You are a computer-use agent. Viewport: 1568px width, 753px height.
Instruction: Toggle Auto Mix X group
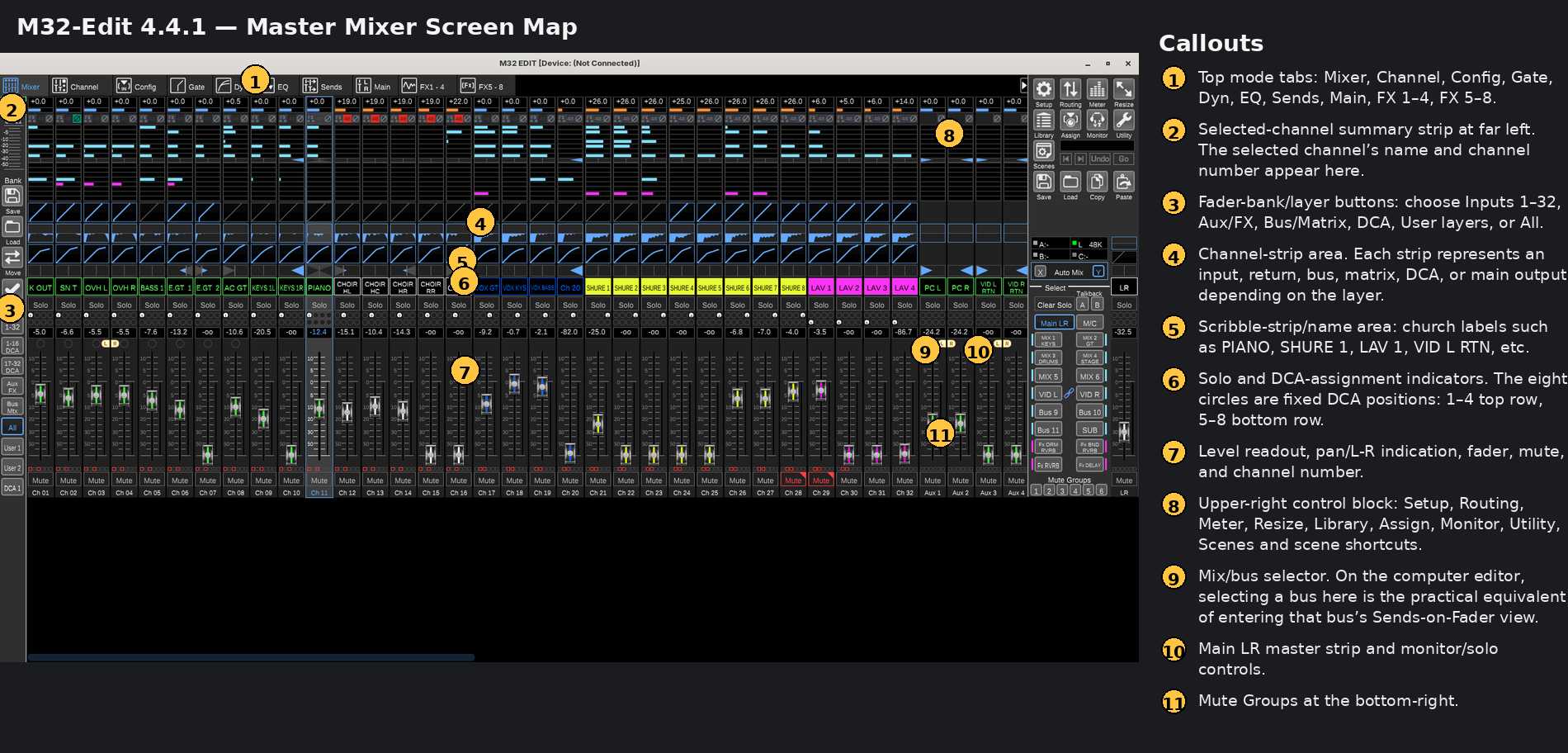pyautogui.click(x=1040, y=272)
